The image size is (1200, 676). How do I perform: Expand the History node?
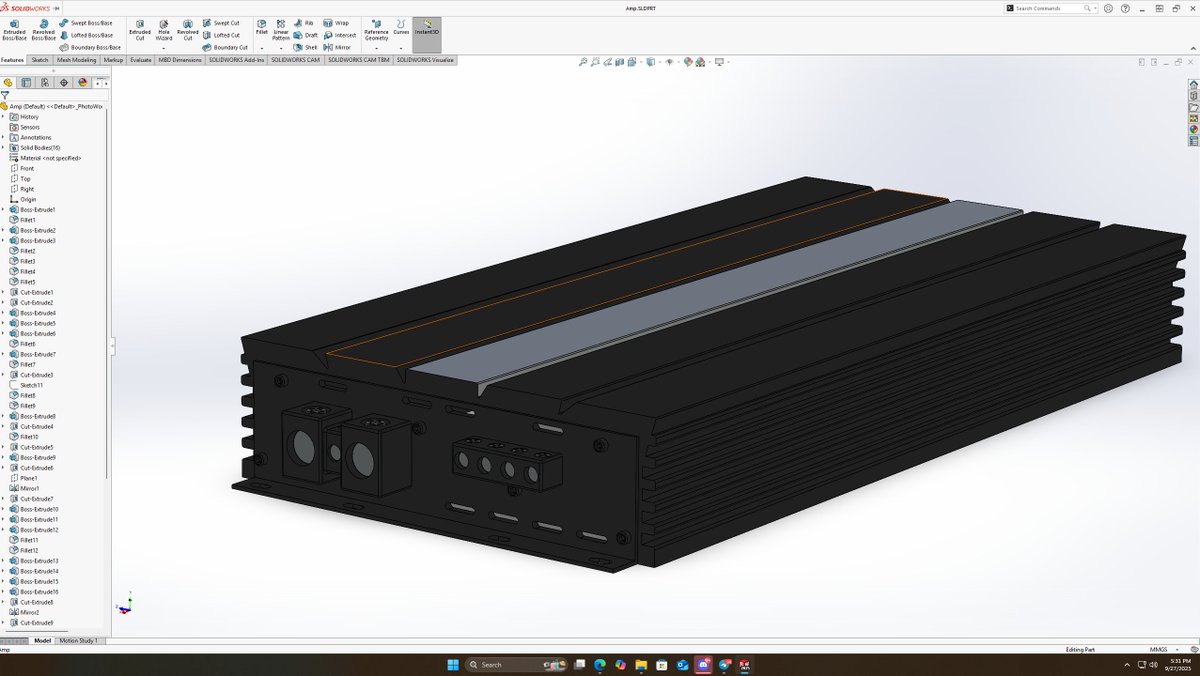(x=3, y=117)
